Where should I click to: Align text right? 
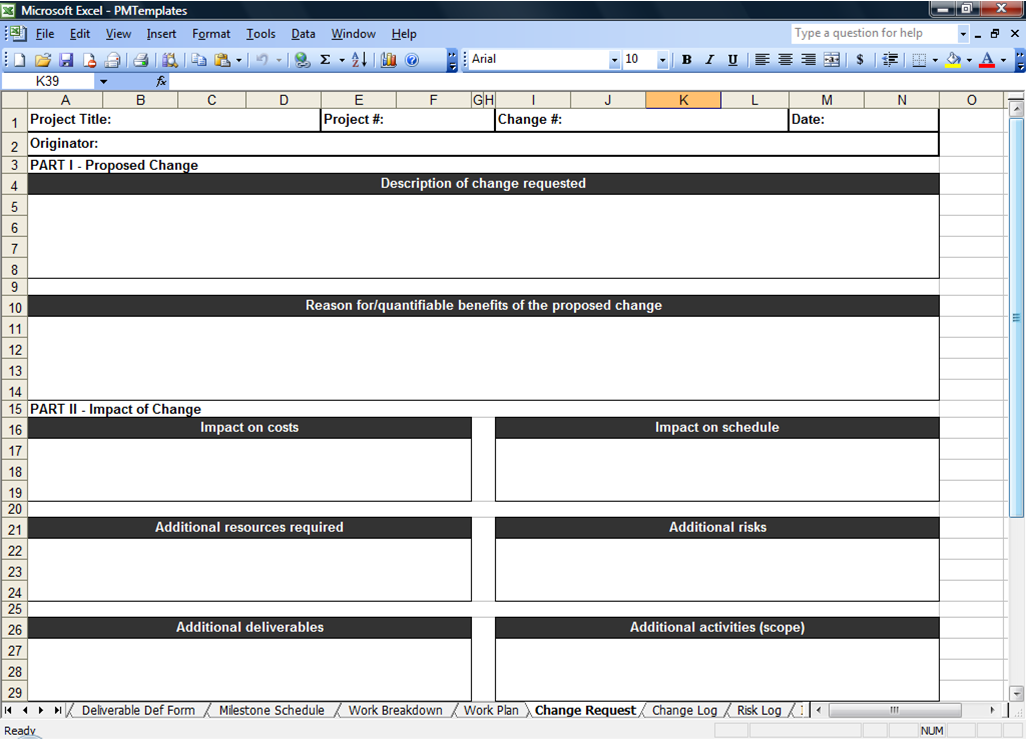point(809,60)
